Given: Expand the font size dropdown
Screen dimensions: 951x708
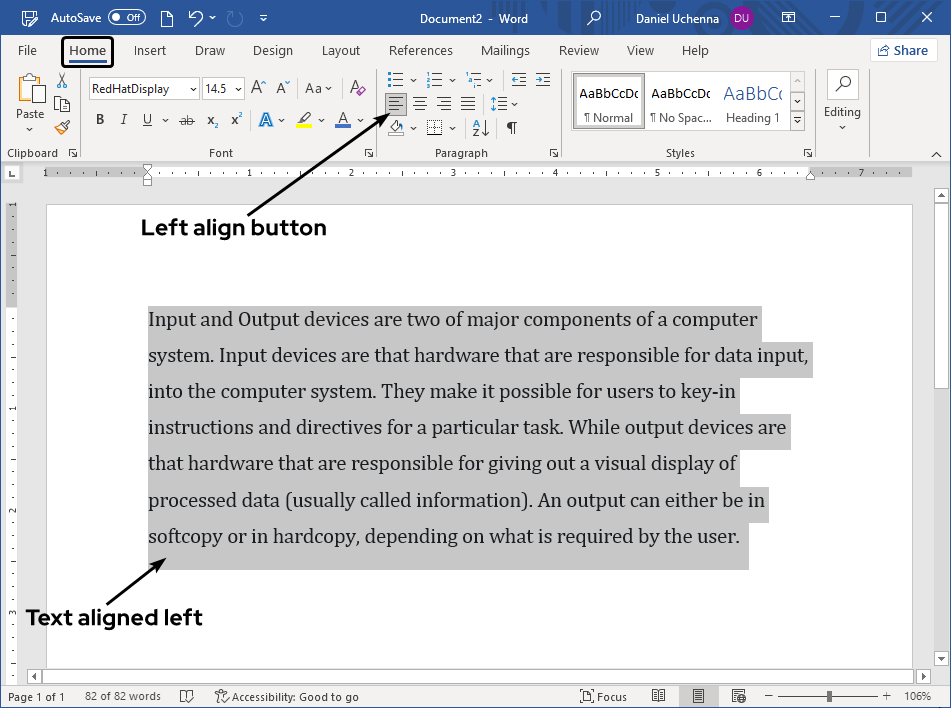Looking at the screenshot, I should click(238, 89).
